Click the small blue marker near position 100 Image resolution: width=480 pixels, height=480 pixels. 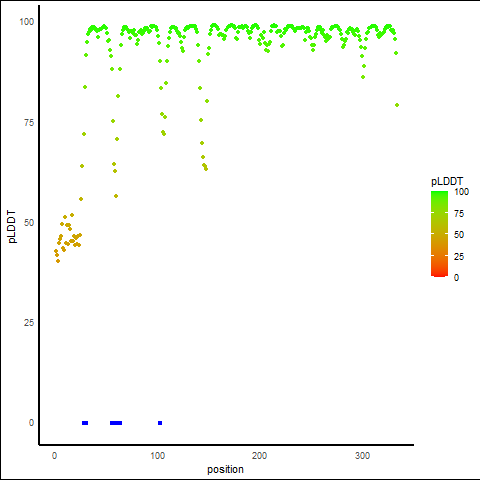tap(160, 423)
